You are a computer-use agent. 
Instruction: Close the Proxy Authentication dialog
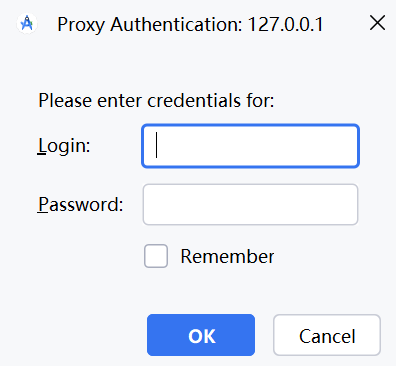pyautogui.click(x=377, y=23)
